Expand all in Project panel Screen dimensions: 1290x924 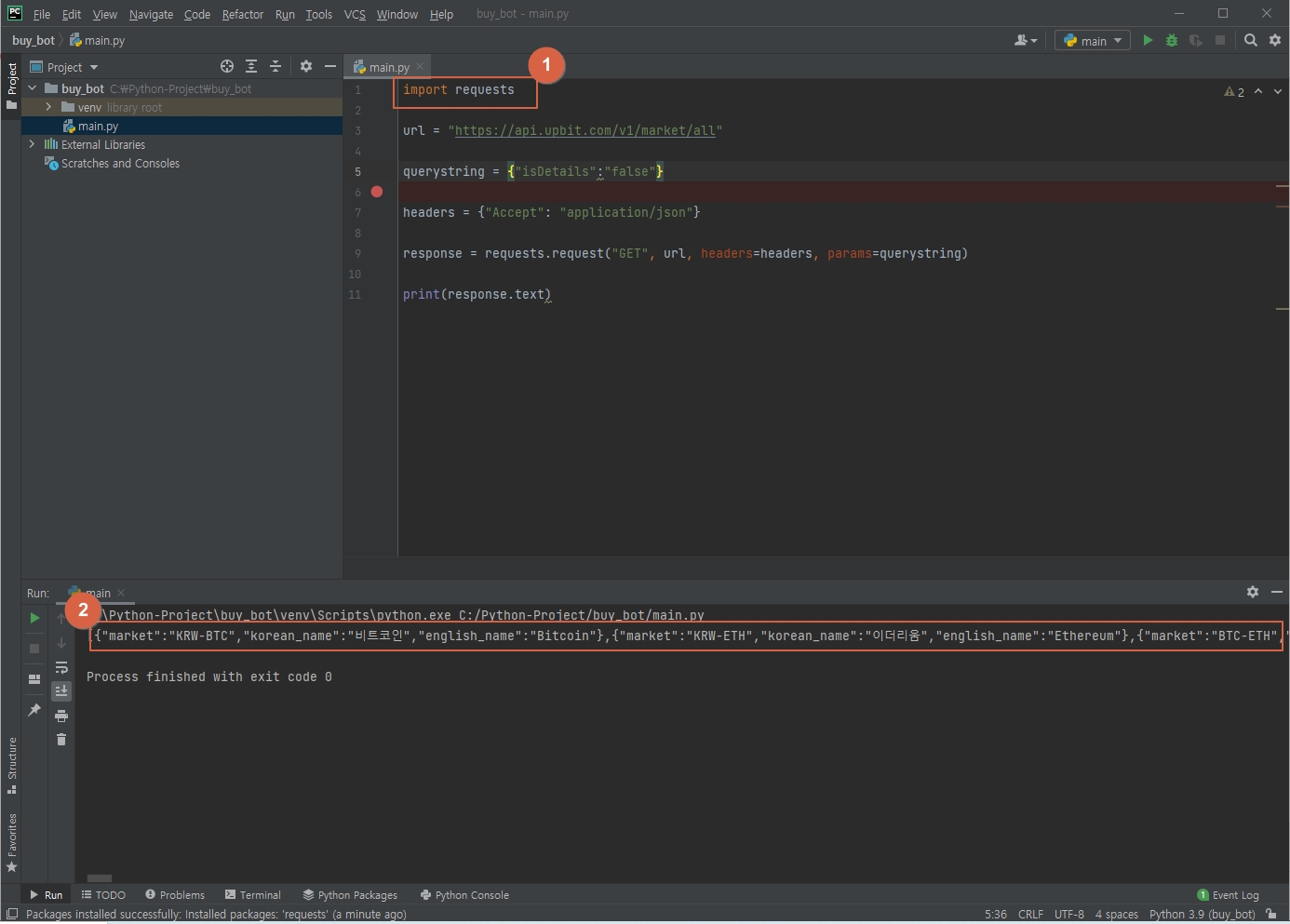point(251,66)
